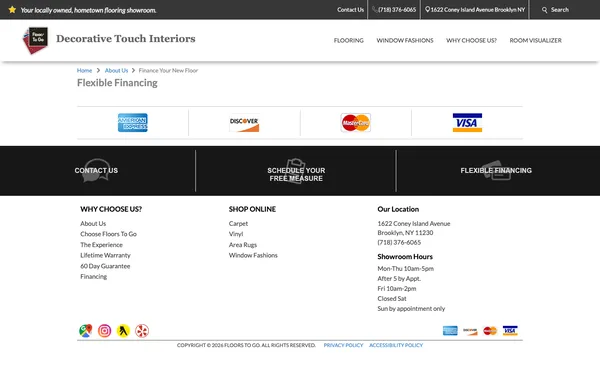Click 'After 5 by Appt.' hours text
The width and height of the screenshot is (600, 375).
399,279
